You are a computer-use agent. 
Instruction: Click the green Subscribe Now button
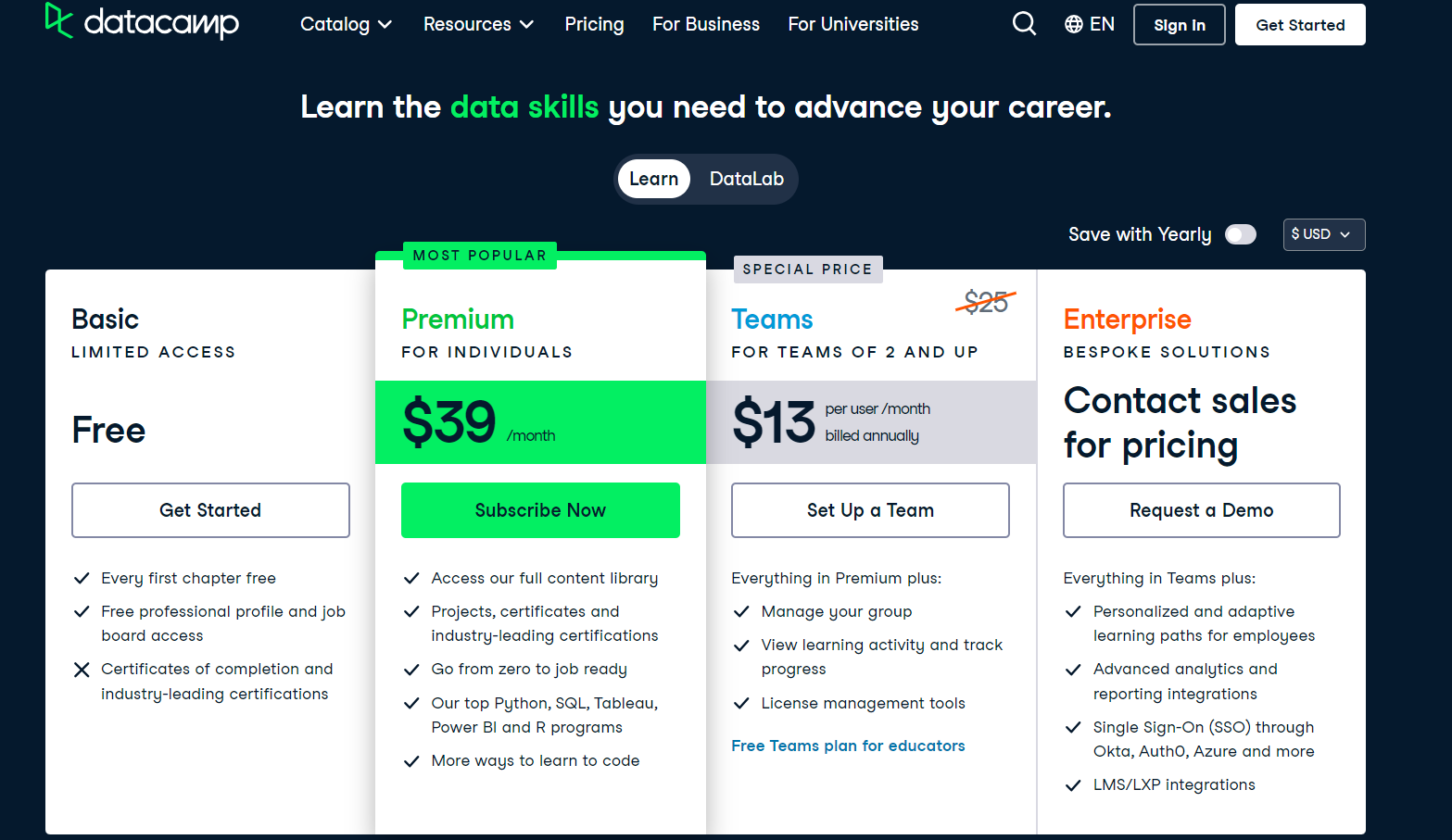(540, 510)
